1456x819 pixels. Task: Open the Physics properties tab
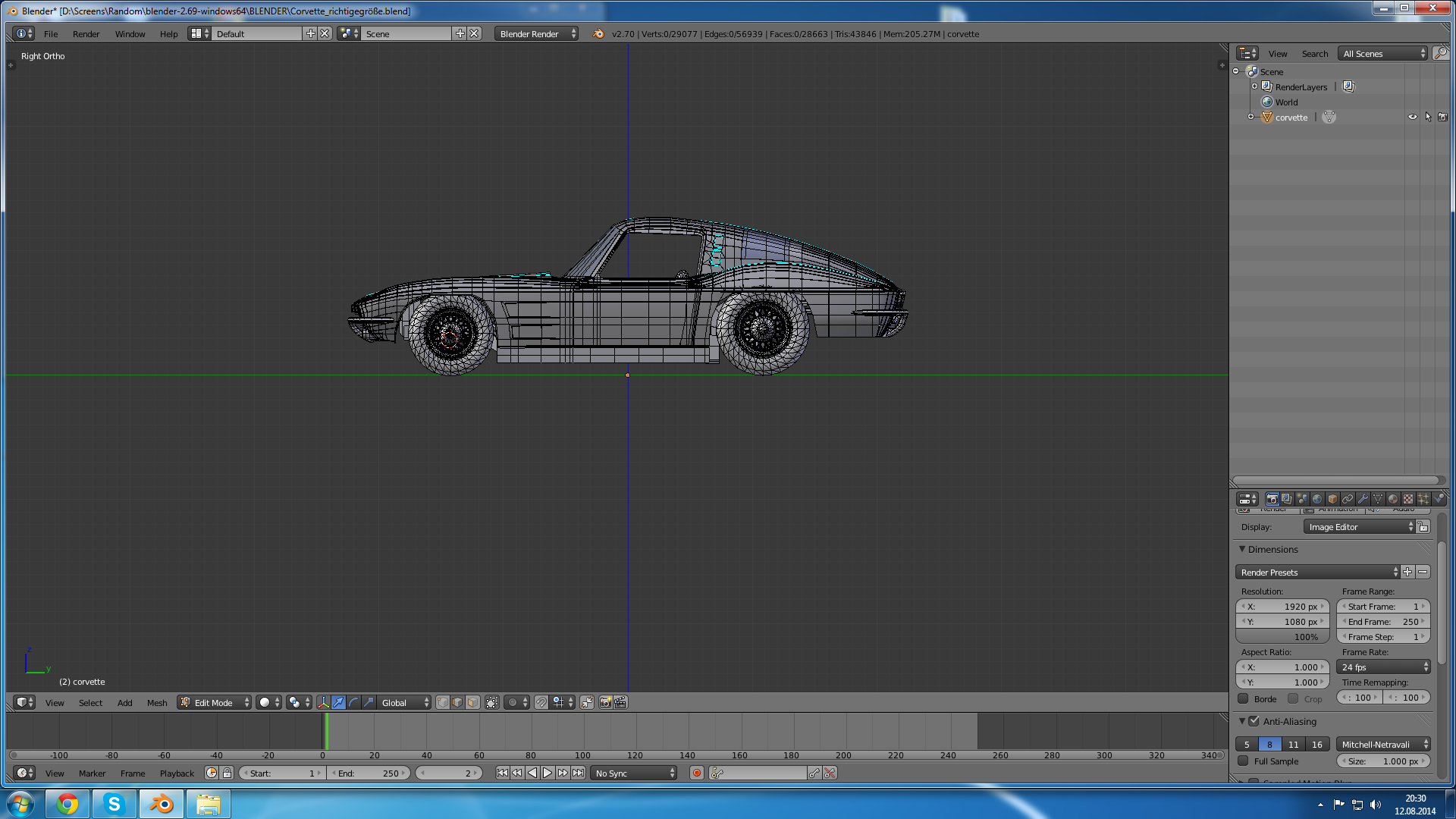pyautogui.click(x=1439, y=499)
